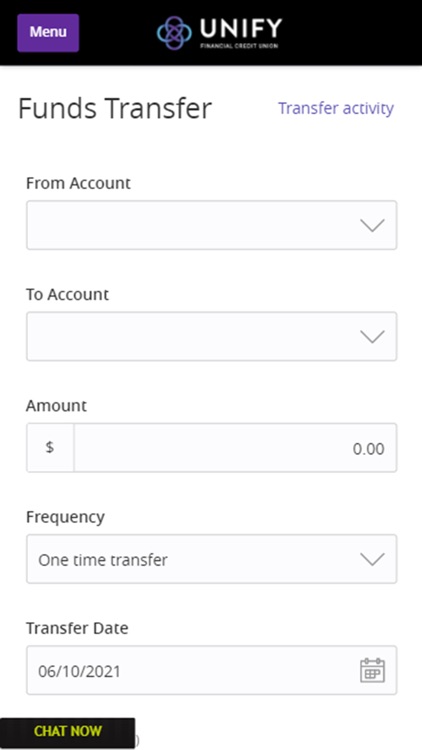Screen dimensions: 422x750
Task: Open the calendar picker icon
Action: 372,670
